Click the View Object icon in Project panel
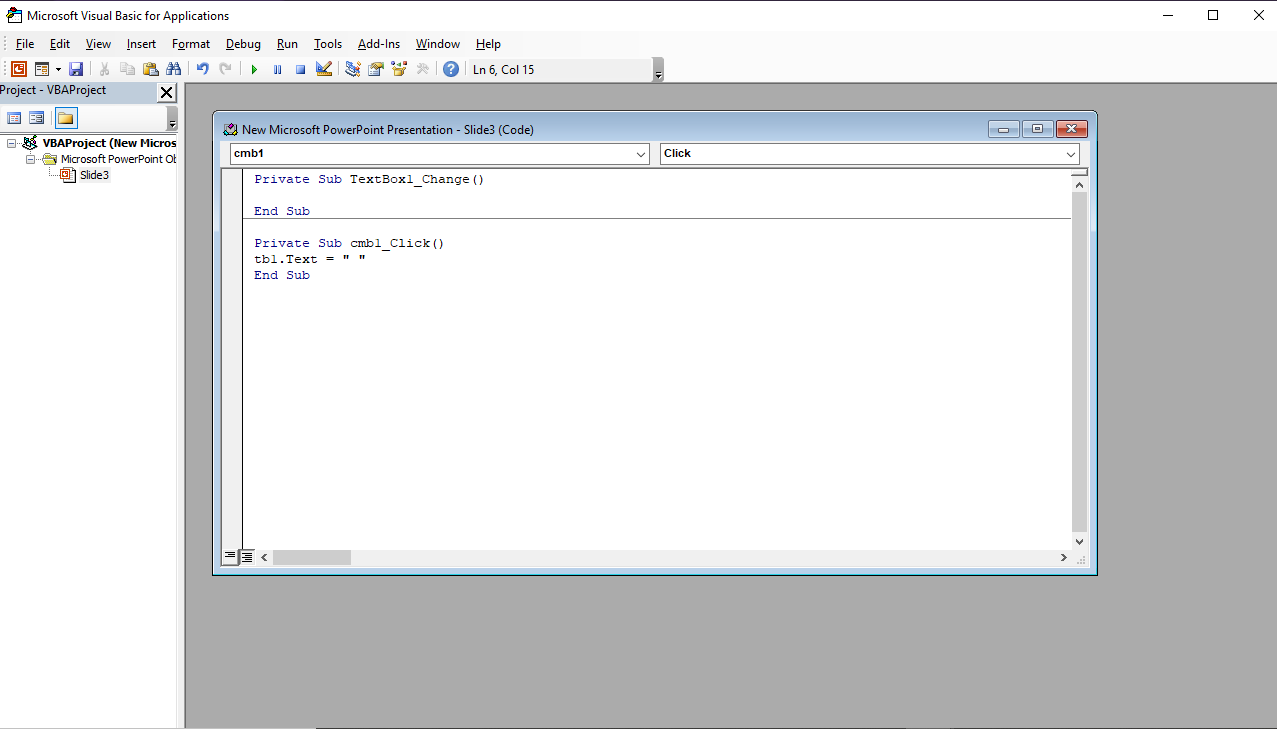Screen dimensions: 1277x729 [36, 118]
